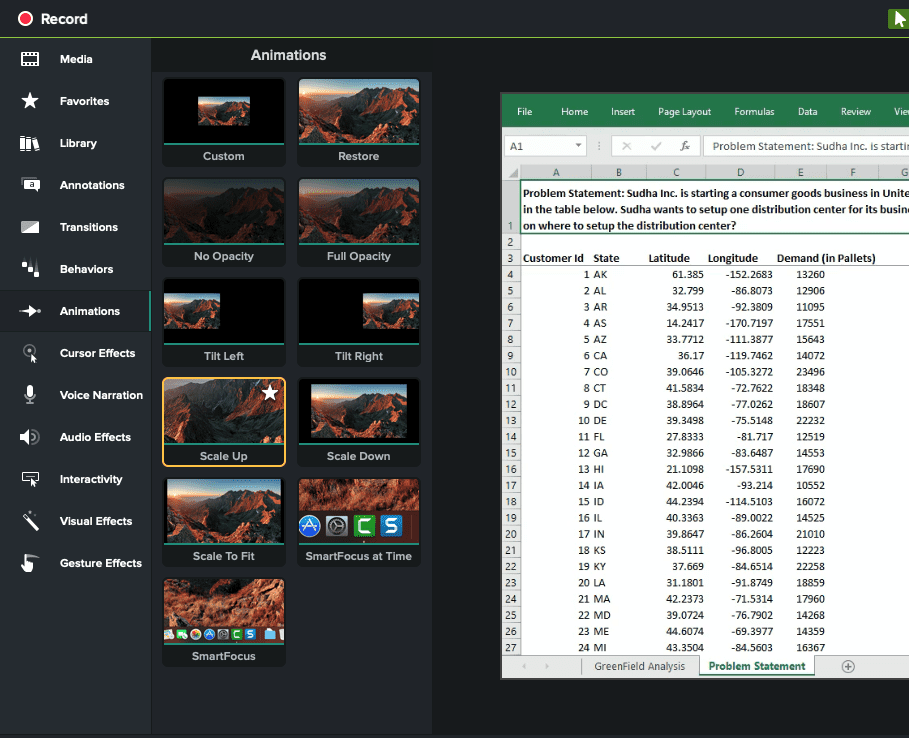Open Gesture Effects hand icon

tap(30, 563)
